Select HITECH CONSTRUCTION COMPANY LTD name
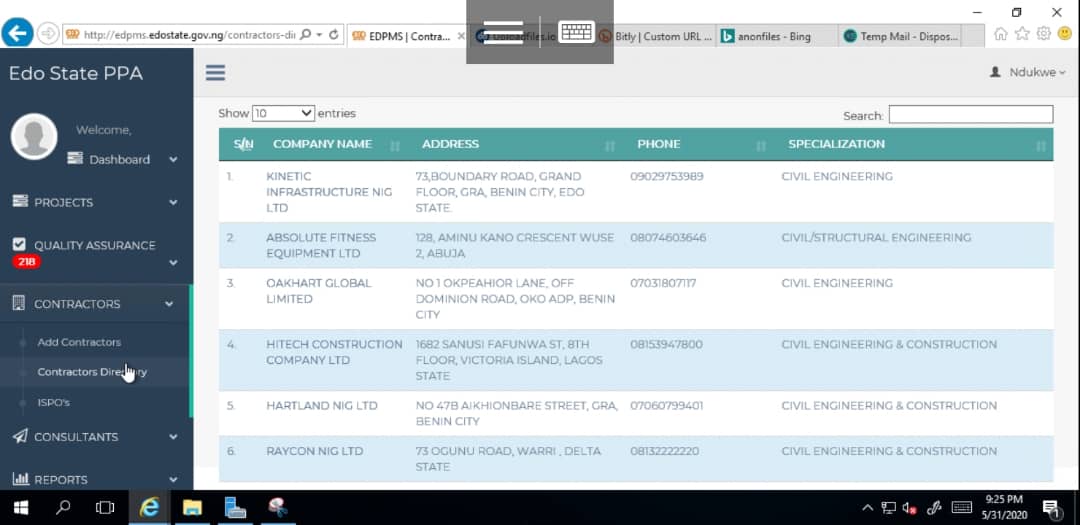The height and width of the screenshot is (525, 1080). tap(334, 352)
